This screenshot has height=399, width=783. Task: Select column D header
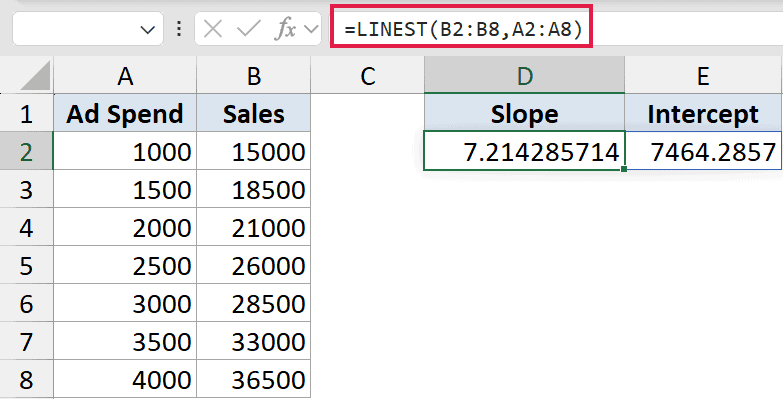click(x=524, y=75)
